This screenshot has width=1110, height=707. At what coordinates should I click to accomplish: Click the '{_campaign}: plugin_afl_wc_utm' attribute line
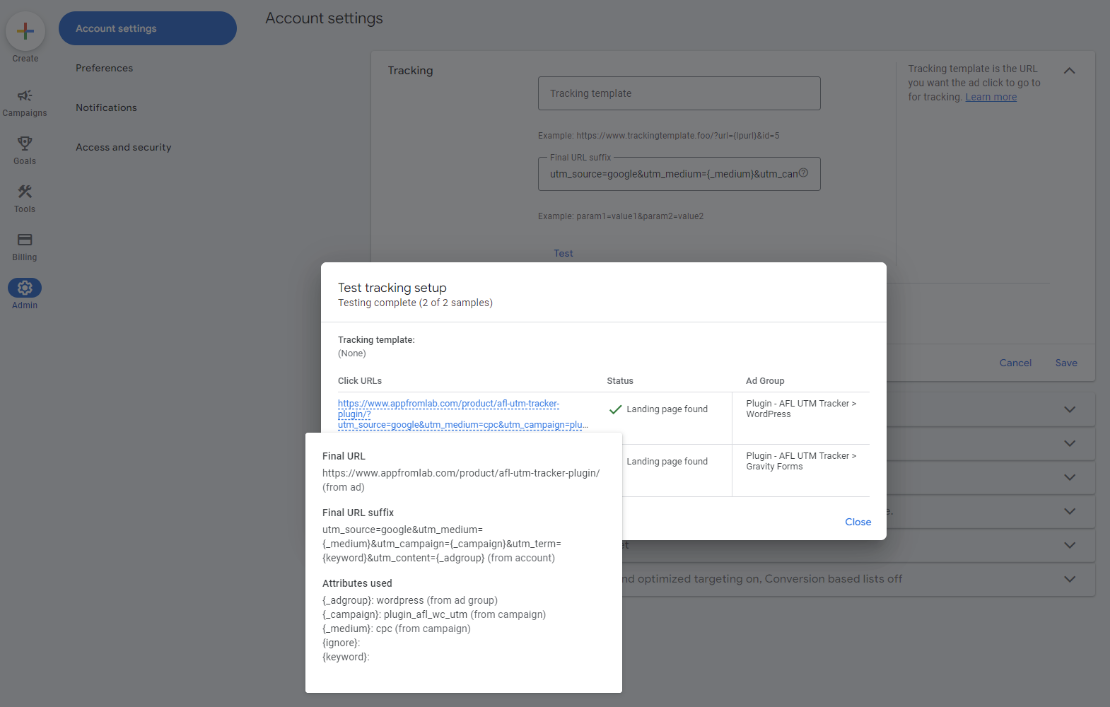coord(434,614)
